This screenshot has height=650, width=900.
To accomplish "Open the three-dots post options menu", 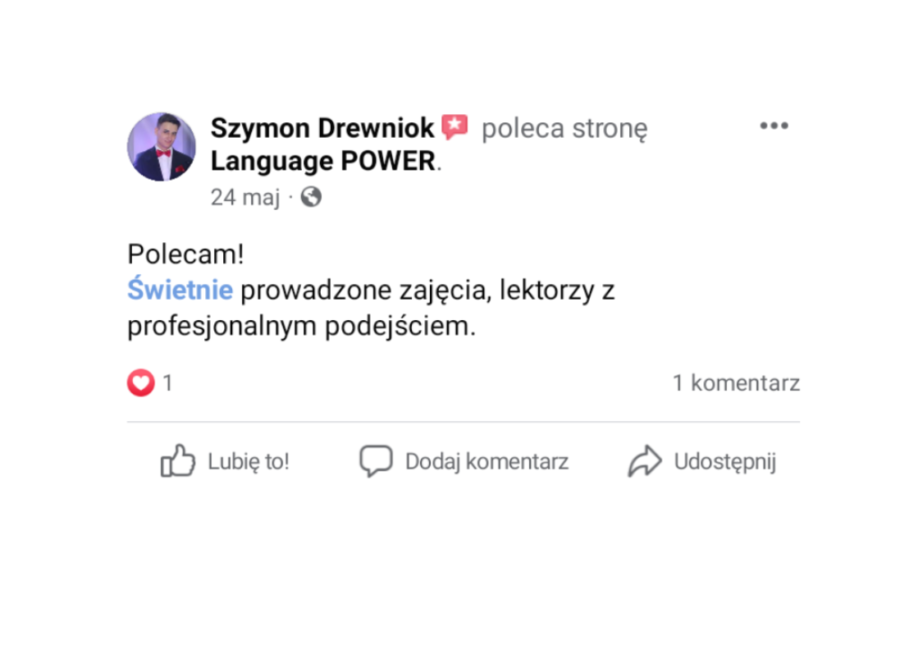I will click(x=774, y=126).
